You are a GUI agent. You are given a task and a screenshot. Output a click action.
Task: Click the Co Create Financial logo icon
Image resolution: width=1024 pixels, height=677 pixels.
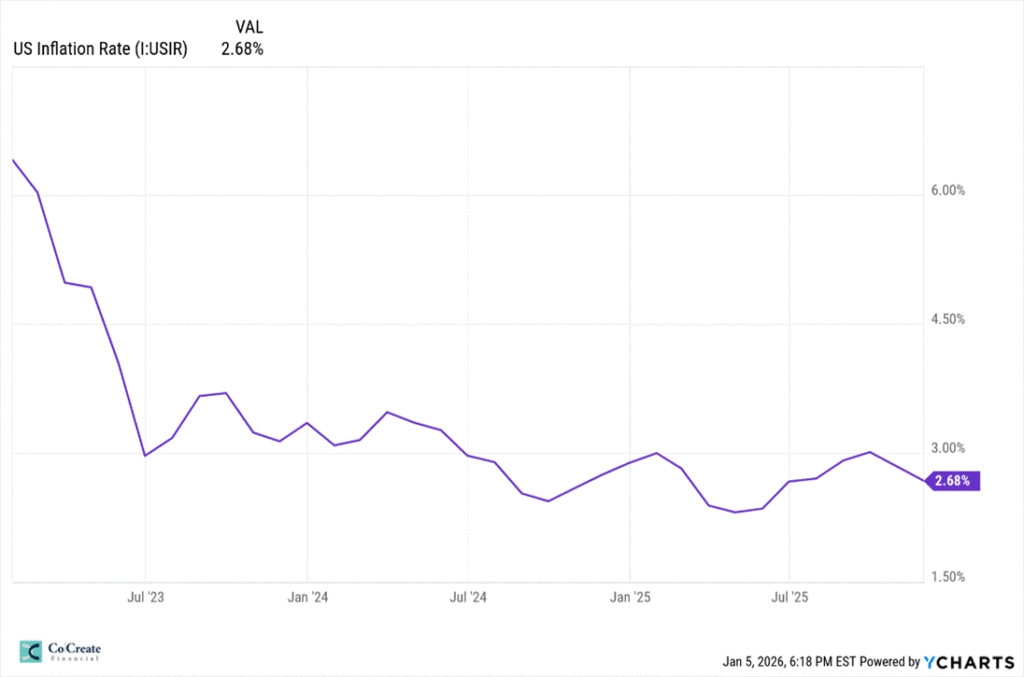coord(31,653)
